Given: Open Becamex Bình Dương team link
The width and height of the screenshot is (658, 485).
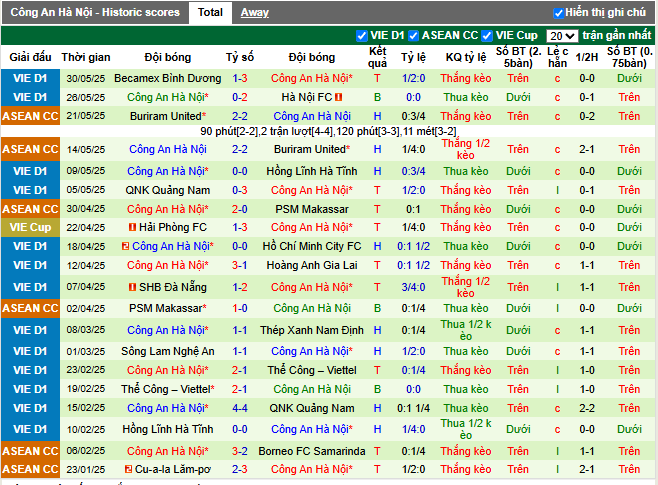Looking at the screenshot, I should (x=167, y=78).
